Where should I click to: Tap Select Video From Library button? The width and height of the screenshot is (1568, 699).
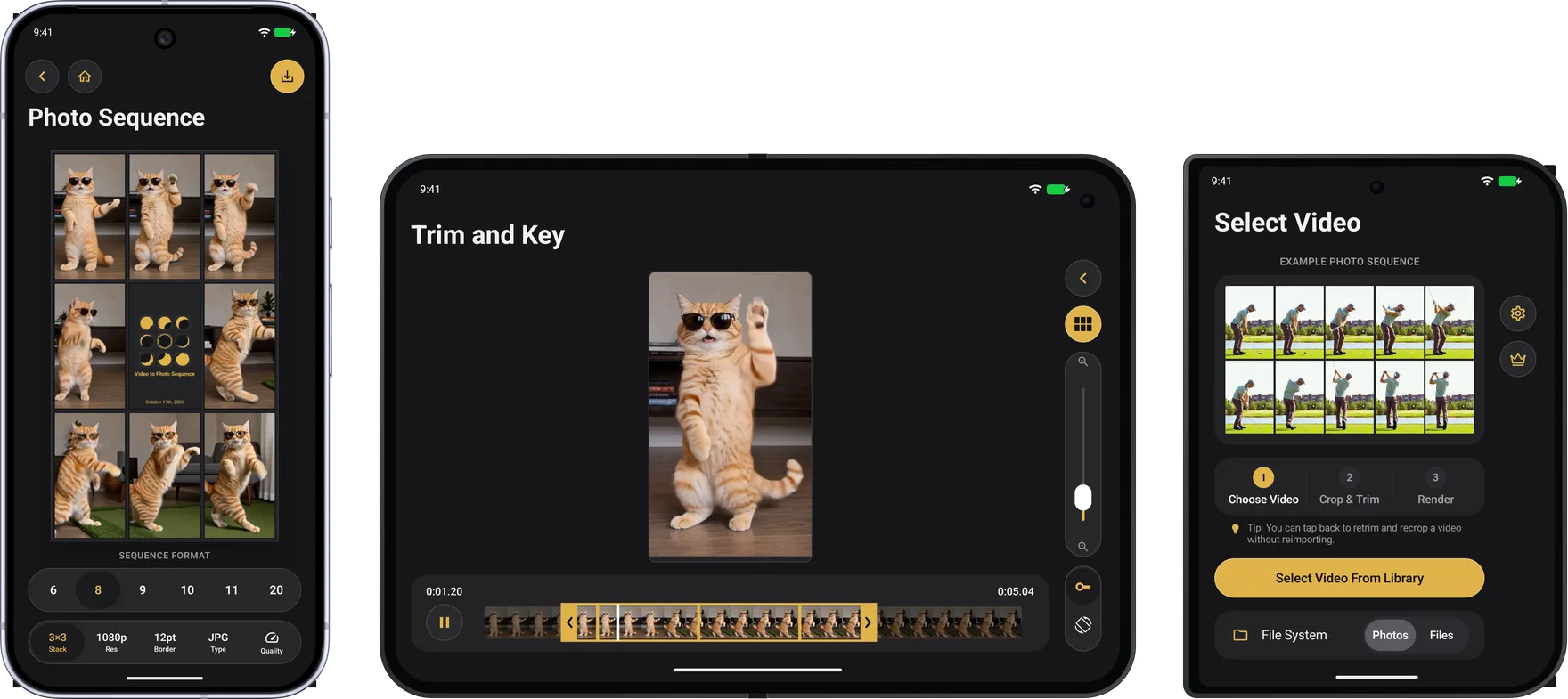(1349, 578)
